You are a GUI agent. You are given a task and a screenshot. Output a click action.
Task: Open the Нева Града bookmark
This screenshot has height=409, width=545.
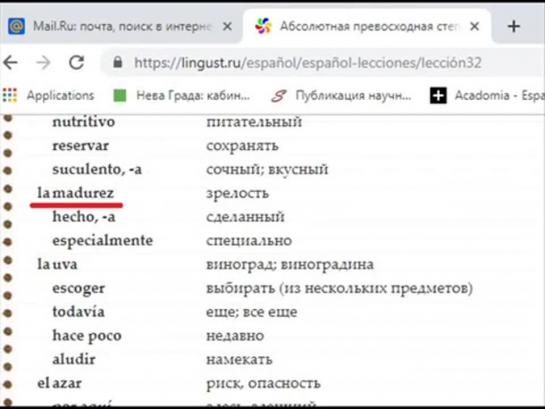click(182, 95)
